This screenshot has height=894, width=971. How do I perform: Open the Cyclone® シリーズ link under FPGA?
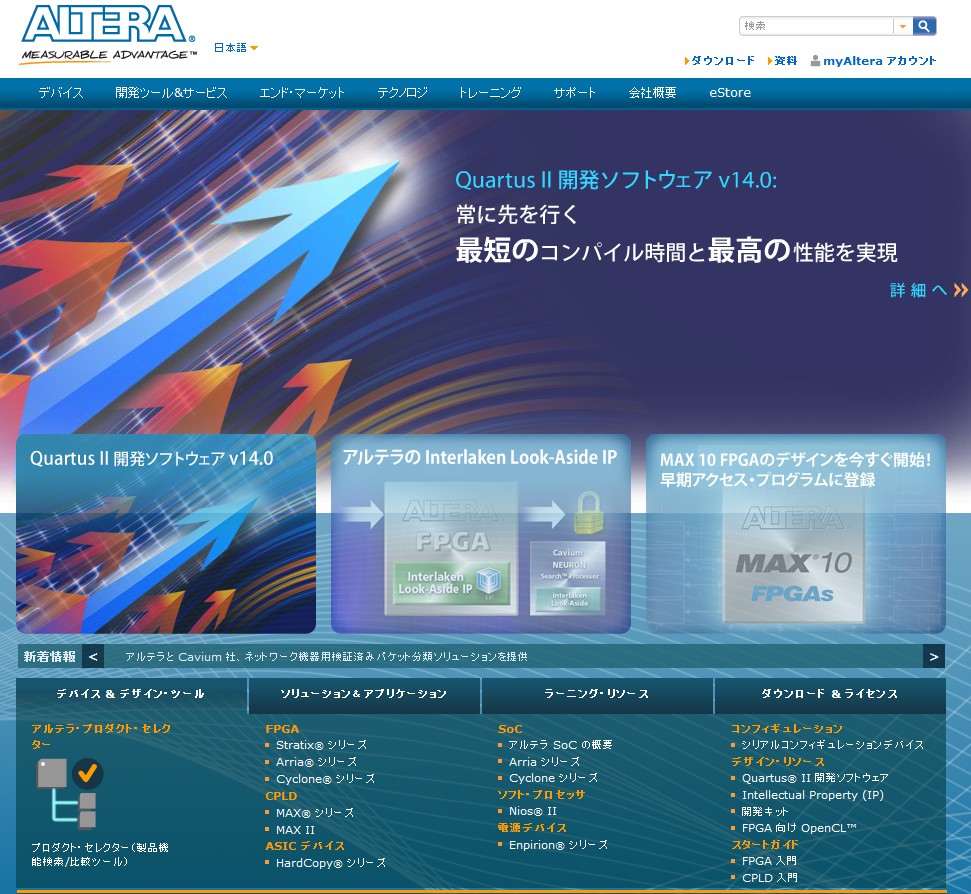click(325, 778)
